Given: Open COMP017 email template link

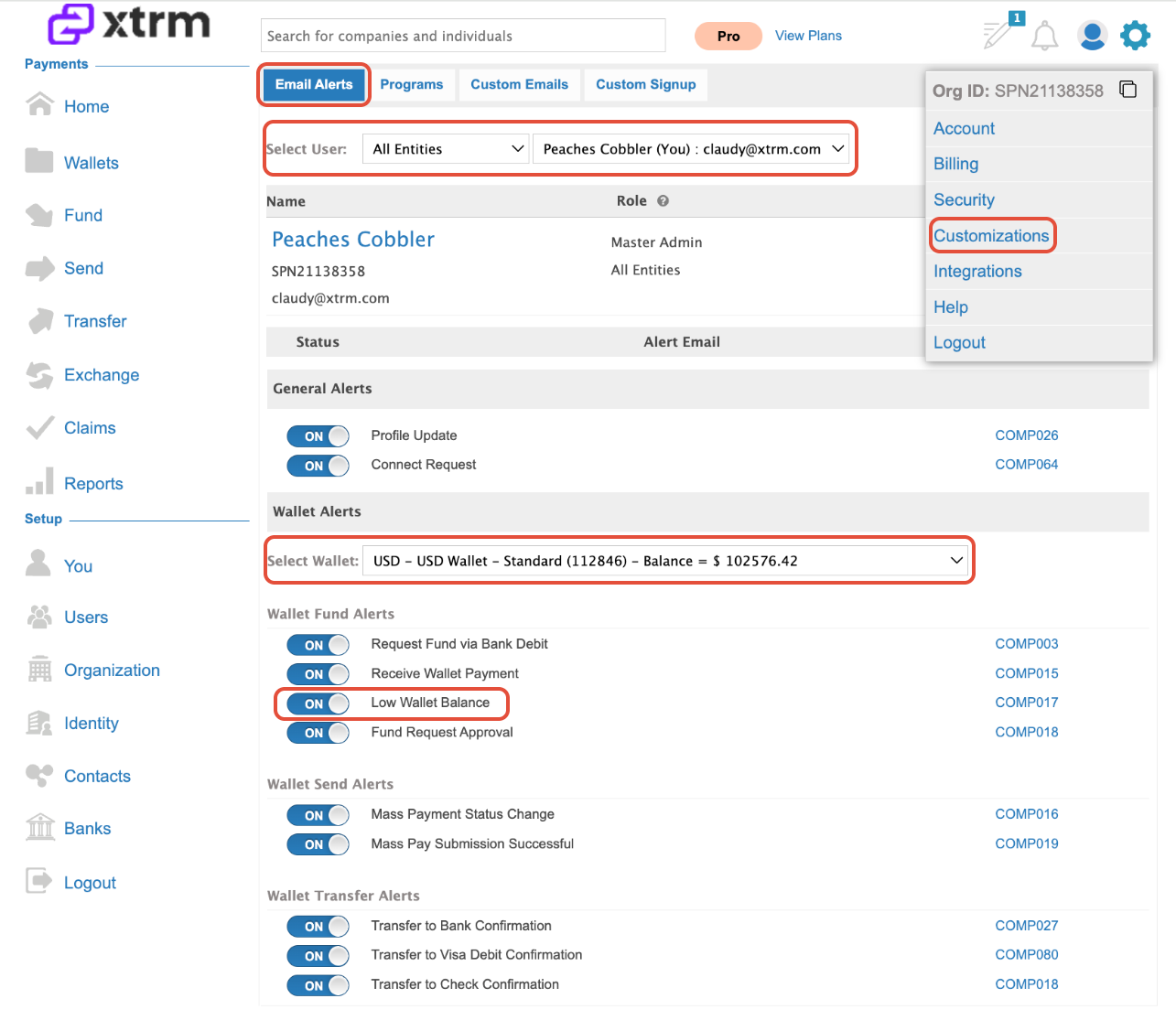Looking at the screenshot, I should point(1027,703).
